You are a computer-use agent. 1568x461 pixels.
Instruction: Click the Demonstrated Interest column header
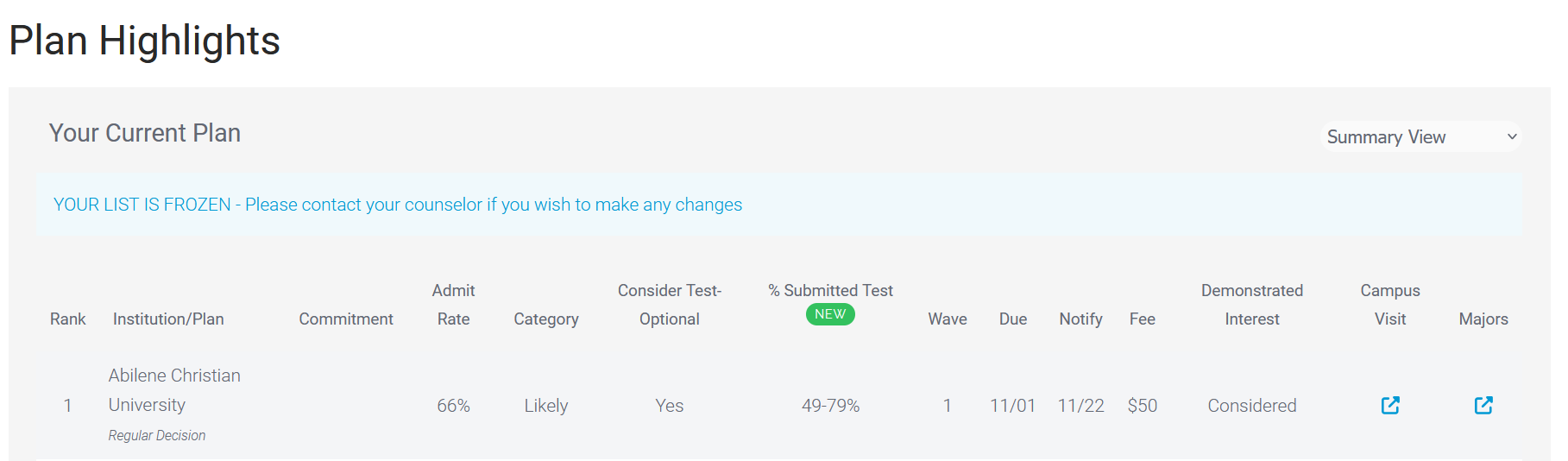coord(1252,305)
